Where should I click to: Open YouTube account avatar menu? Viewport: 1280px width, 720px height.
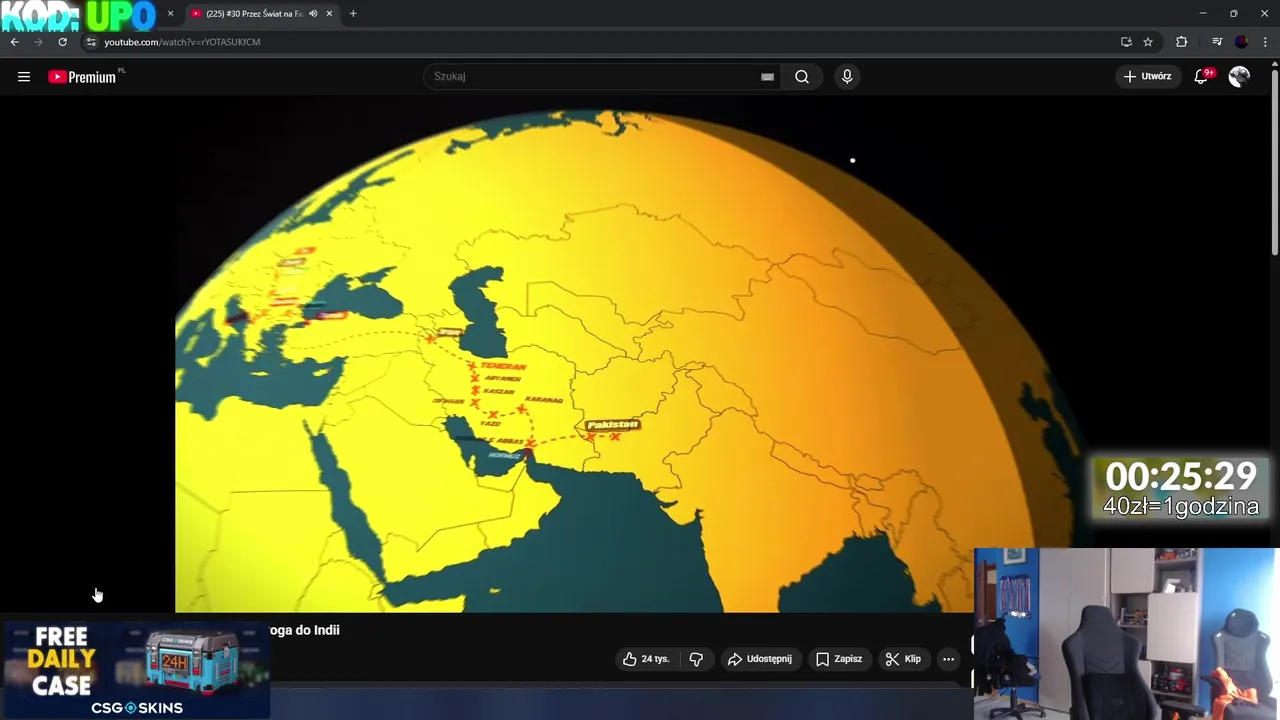1240,77
